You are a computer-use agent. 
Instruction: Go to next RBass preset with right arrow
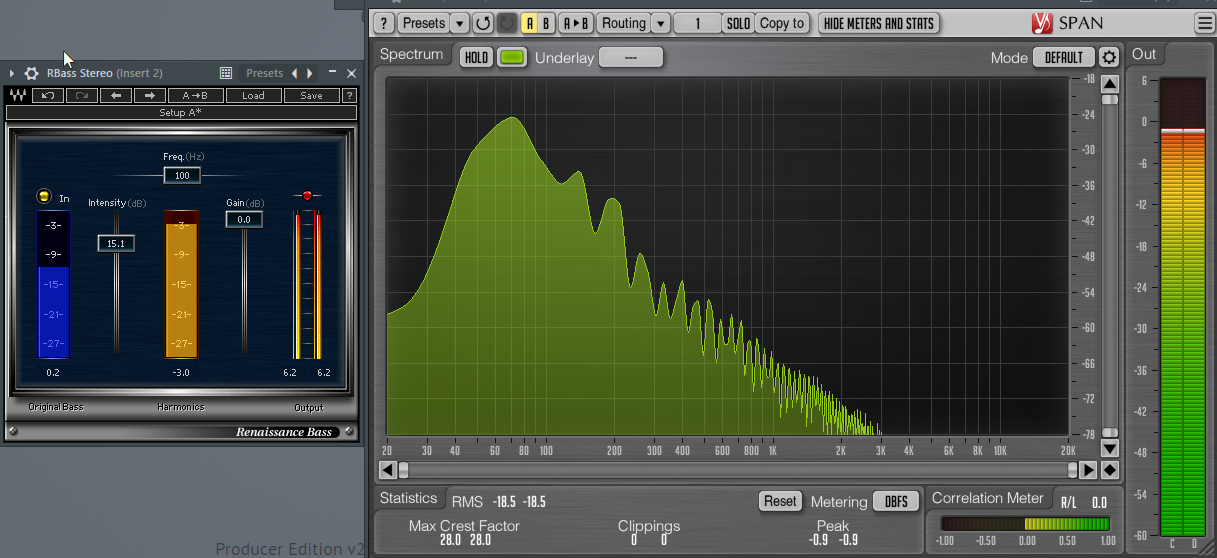pyautogui.click(x=150, y=96)
